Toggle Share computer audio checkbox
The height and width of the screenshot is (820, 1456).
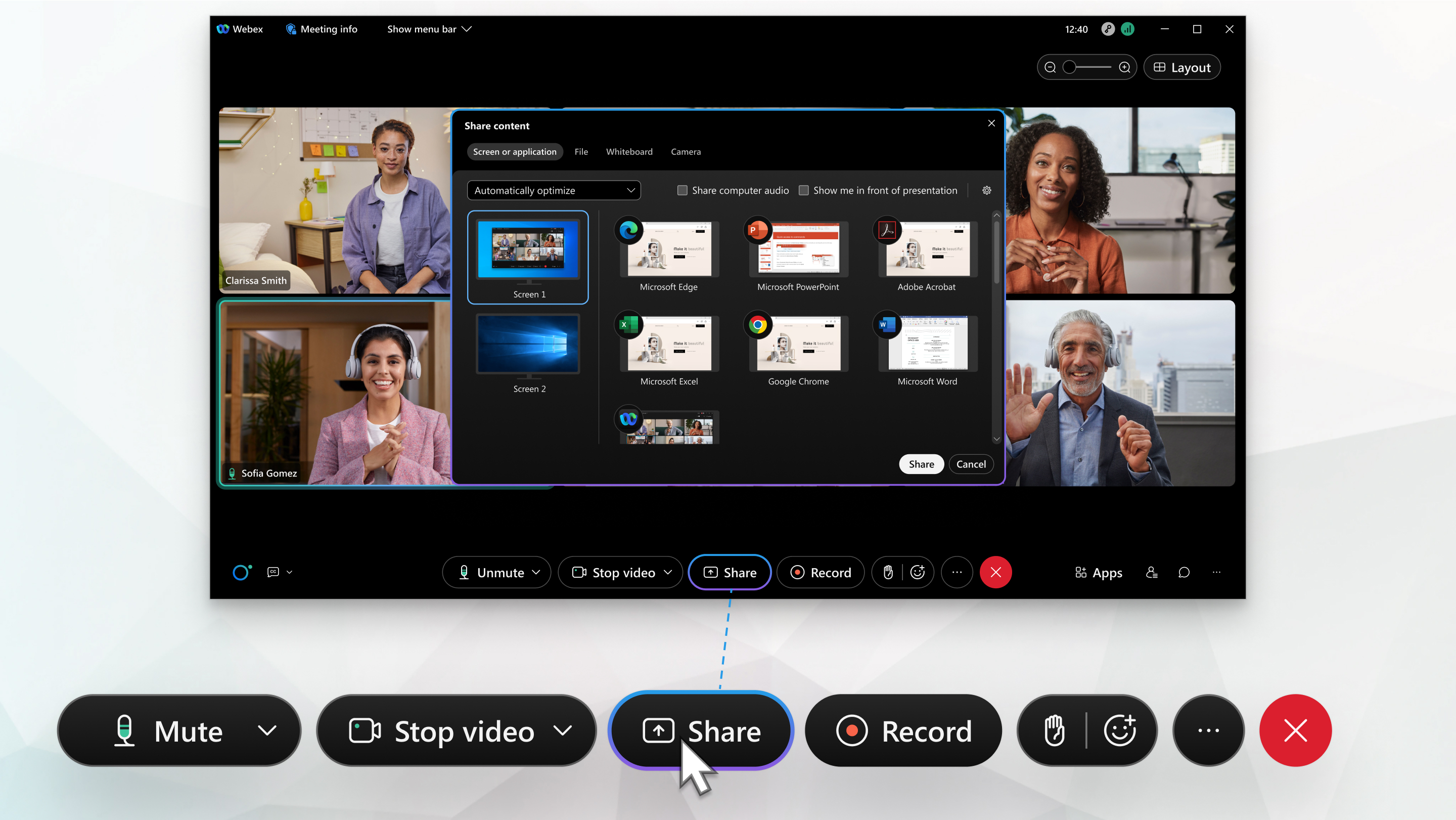[680, 190]
